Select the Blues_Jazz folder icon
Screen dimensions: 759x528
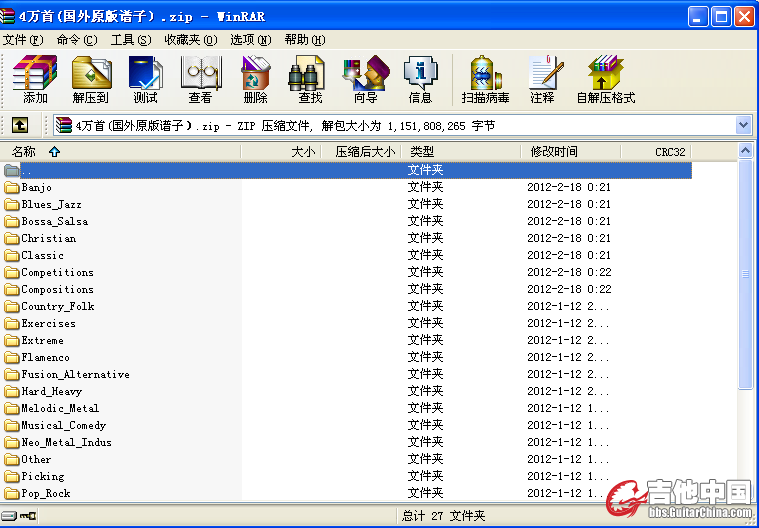coord(12,205)
